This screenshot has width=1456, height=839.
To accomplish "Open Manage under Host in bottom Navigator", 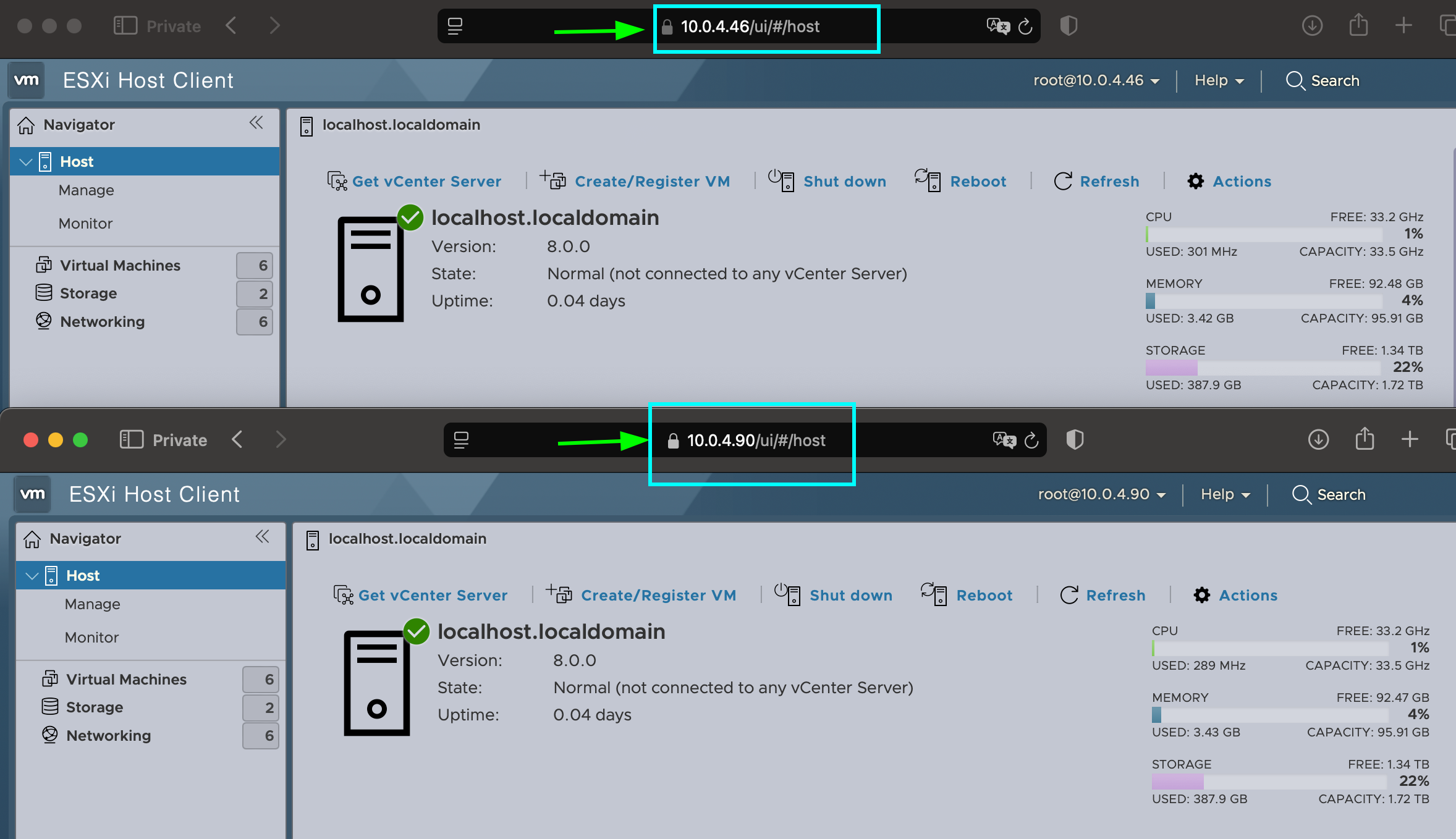I will click(92, 604).
